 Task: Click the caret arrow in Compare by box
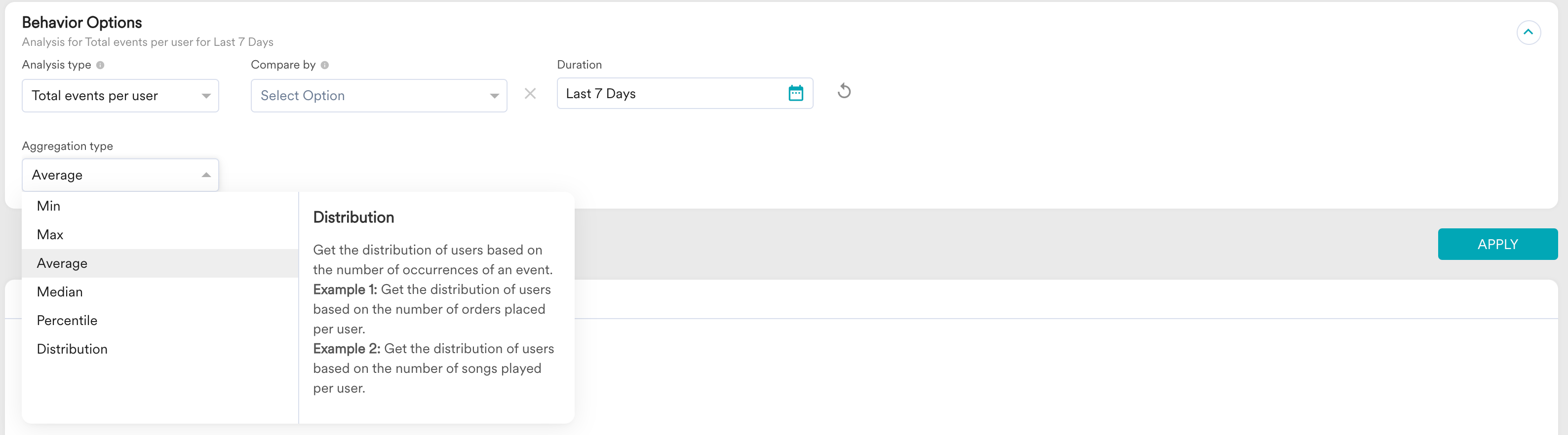(494, 96)
